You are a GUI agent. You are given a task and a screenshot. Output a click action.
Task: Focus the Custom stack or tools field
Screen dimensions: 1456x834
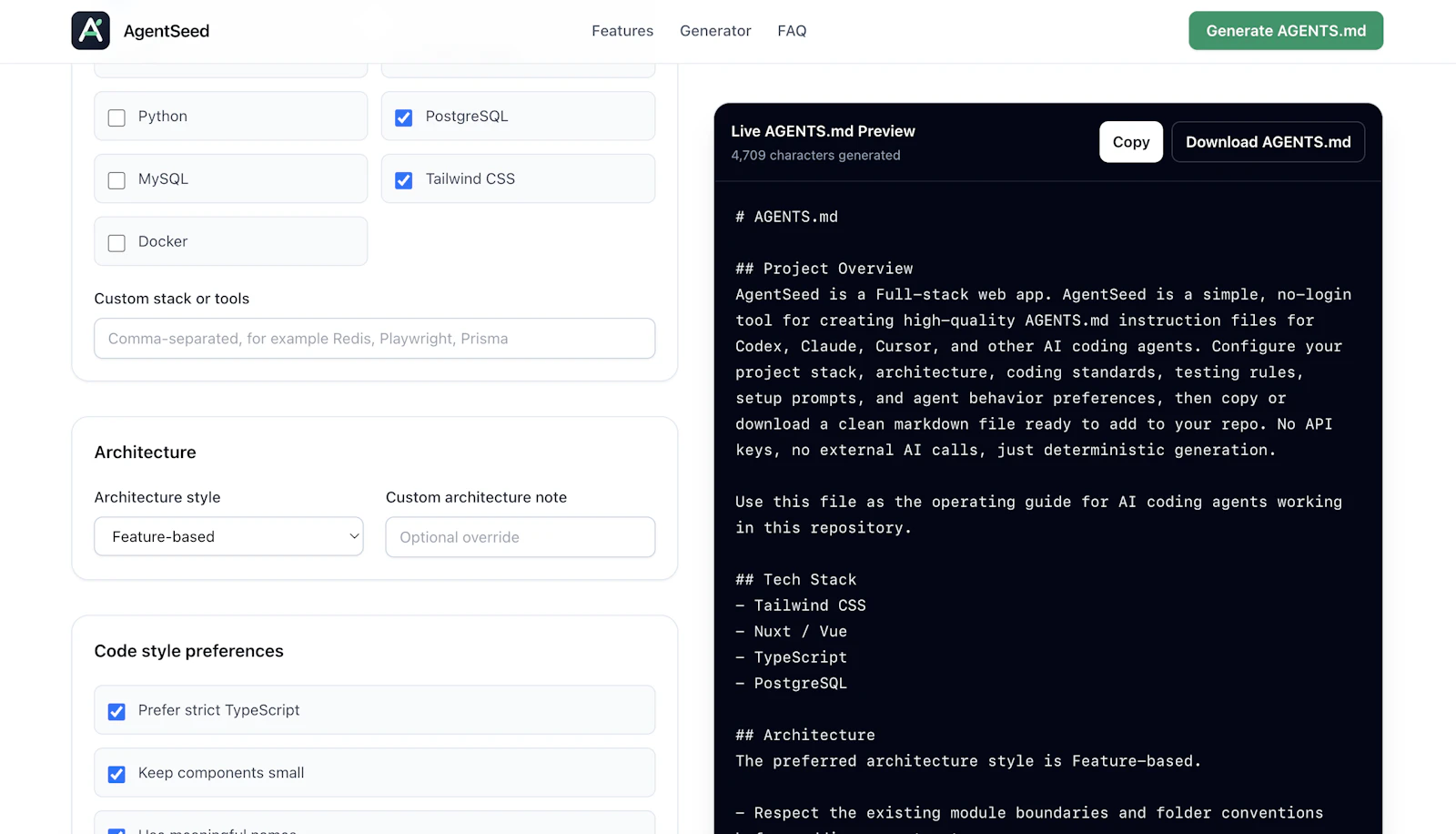point(375,339)
